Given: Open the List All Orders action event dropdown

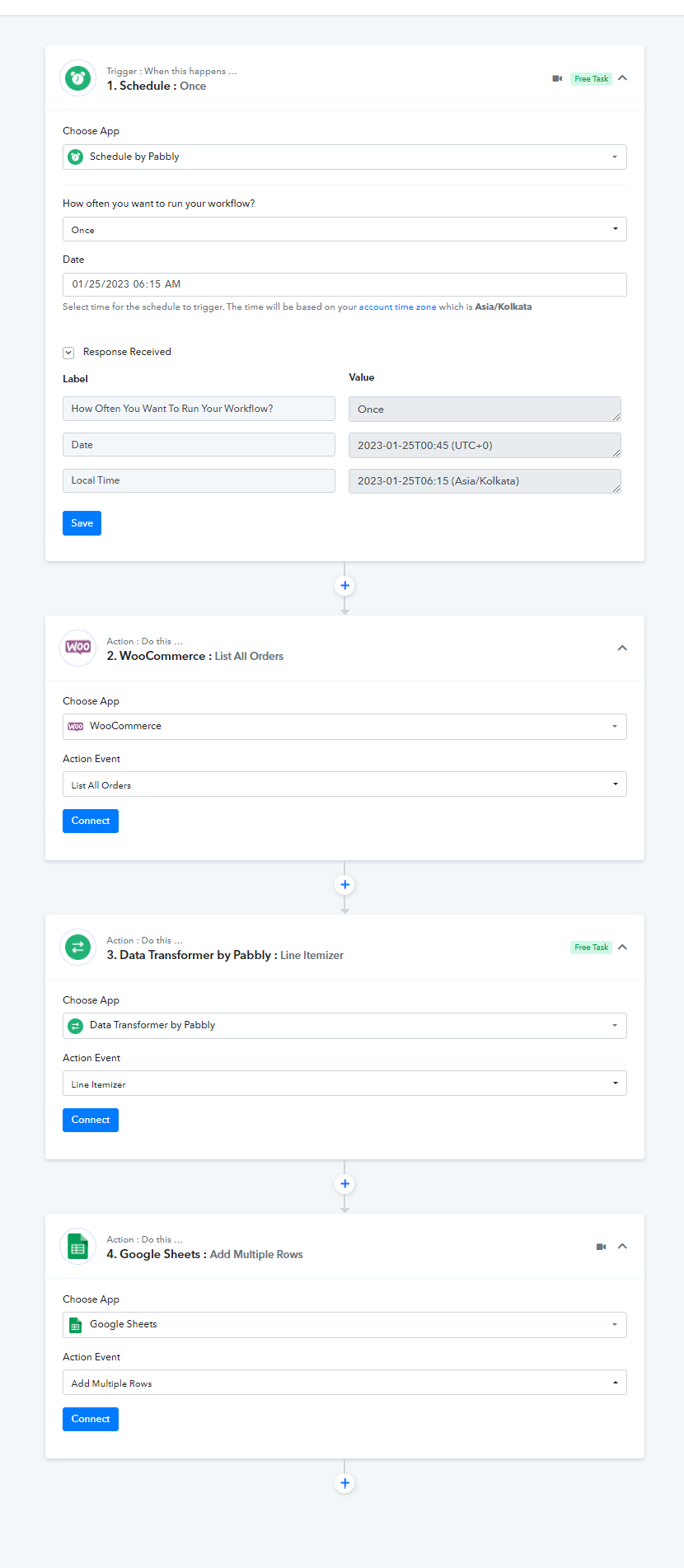Looking at the screenshot, I should [x=344, y=784].
